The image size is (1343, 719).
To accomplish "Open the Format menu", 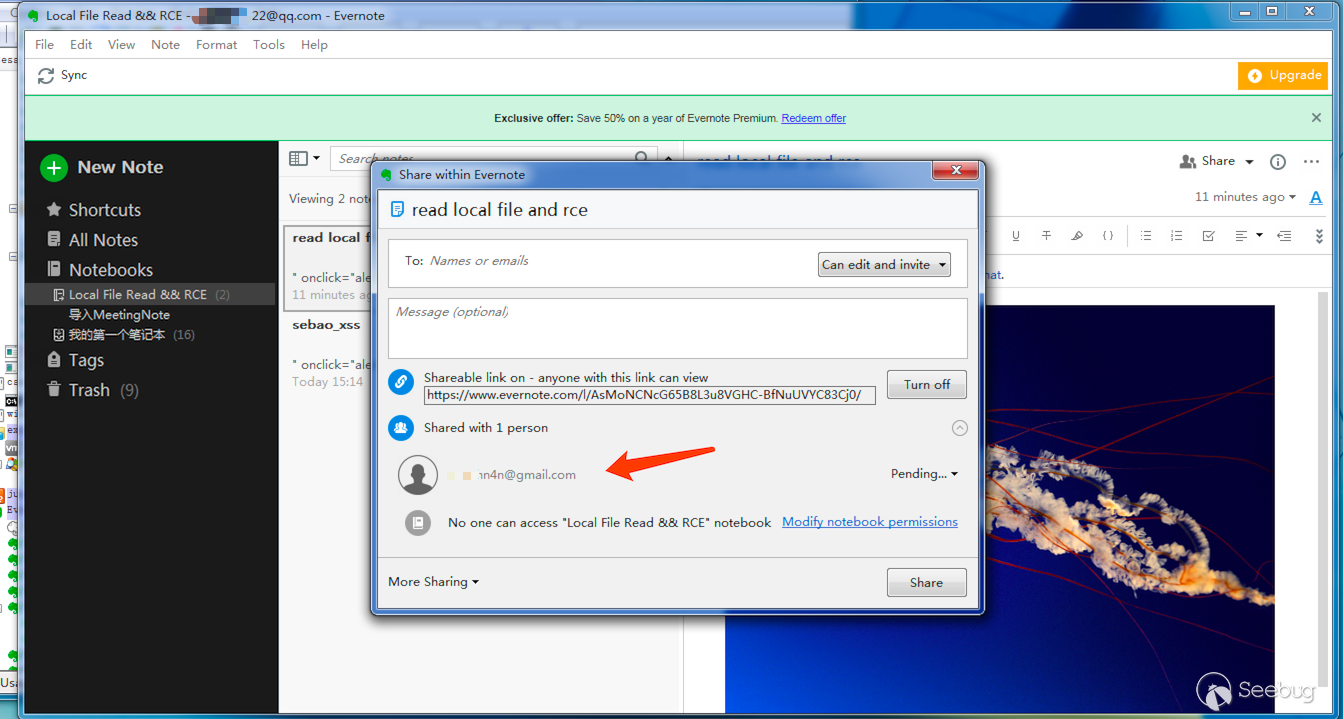I will coord(216,45).
